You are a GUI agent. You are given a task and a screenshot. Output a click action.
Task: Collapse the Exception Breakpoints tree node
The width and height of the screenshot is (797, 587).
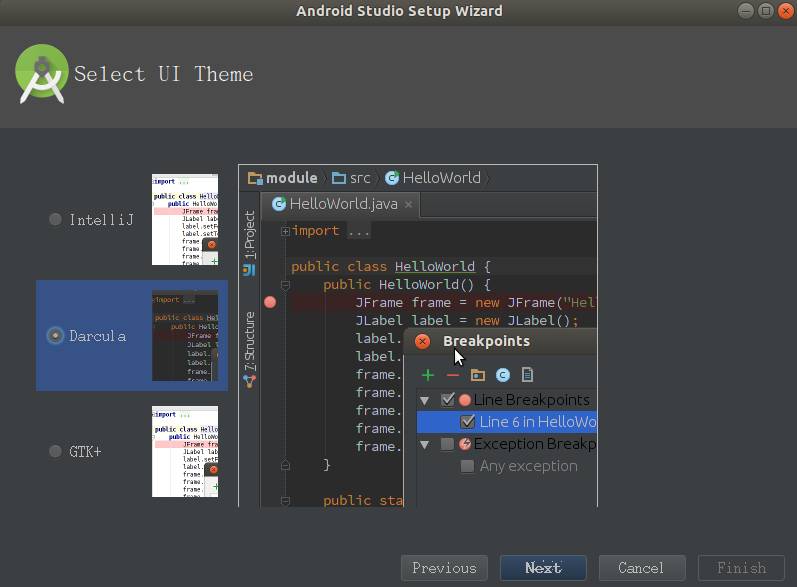click(x=424, y=445)
